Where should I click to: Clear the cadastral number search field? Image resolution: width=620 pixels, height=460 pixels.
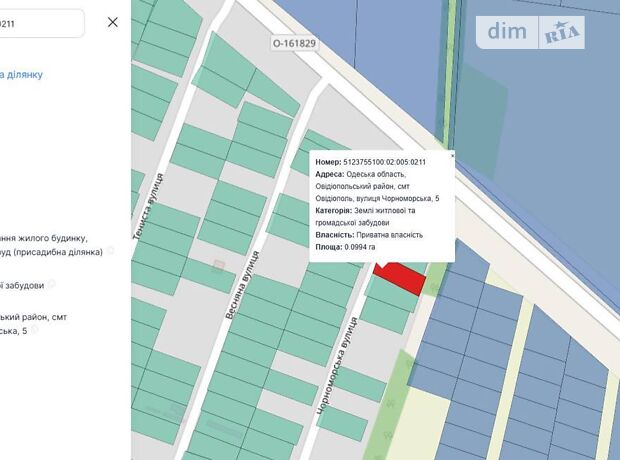click(x=112, y=22)
